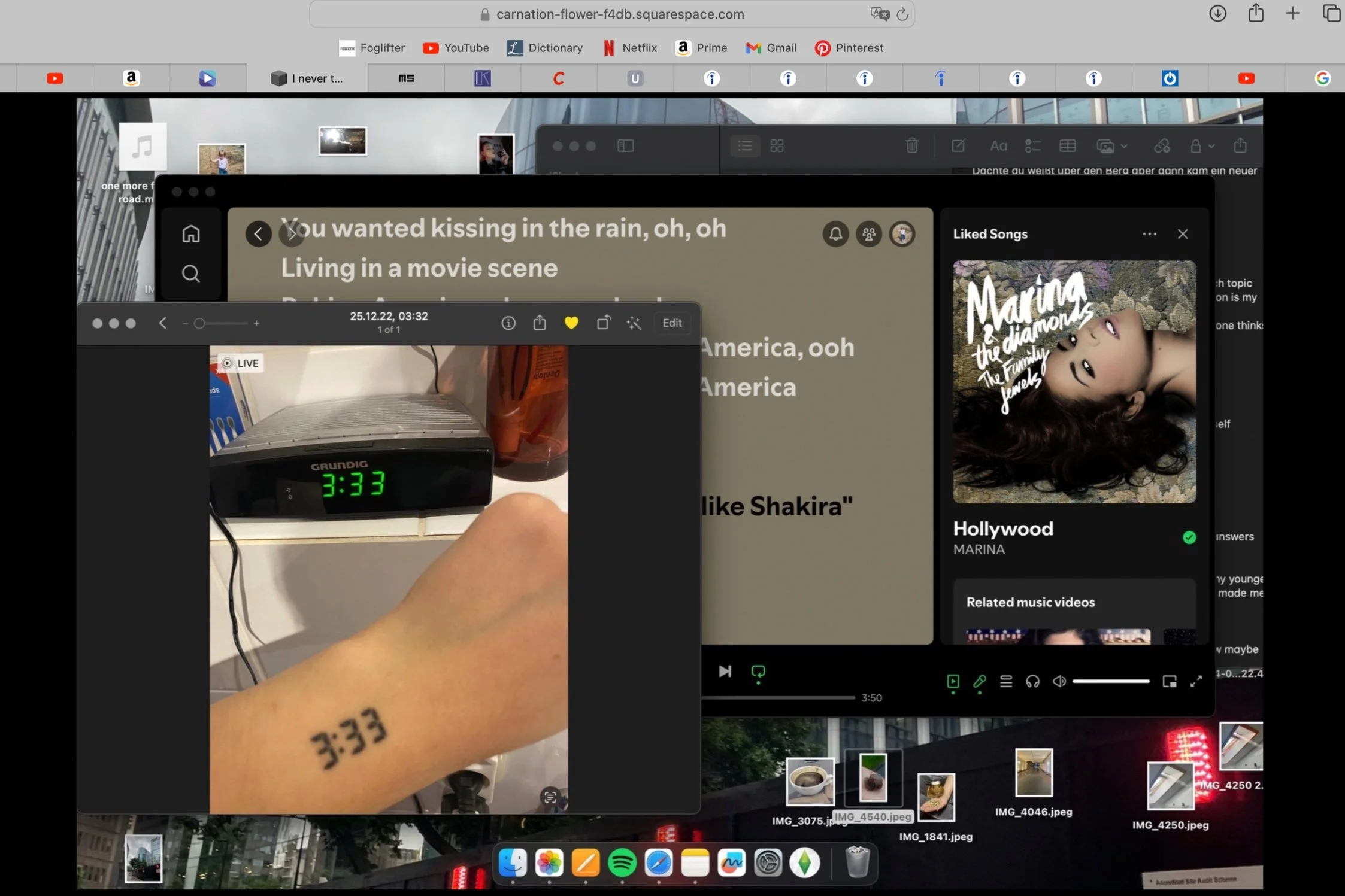Toggle the lyrics microphone button
1345x896 pixels.
(x=980, y=681)
